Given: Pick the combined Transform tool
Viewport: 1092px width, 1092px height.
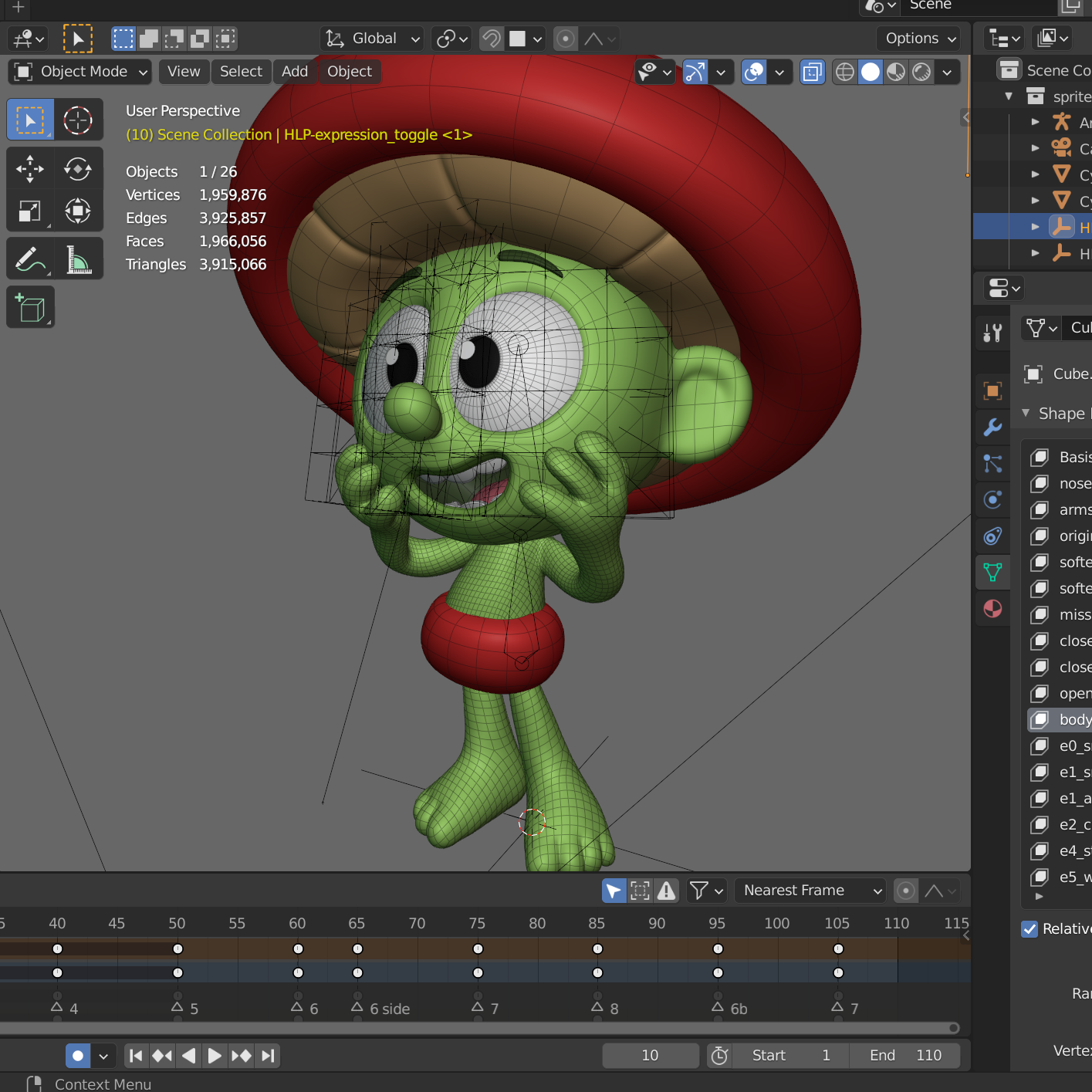Looking at the screenshot, I should 78,211.
